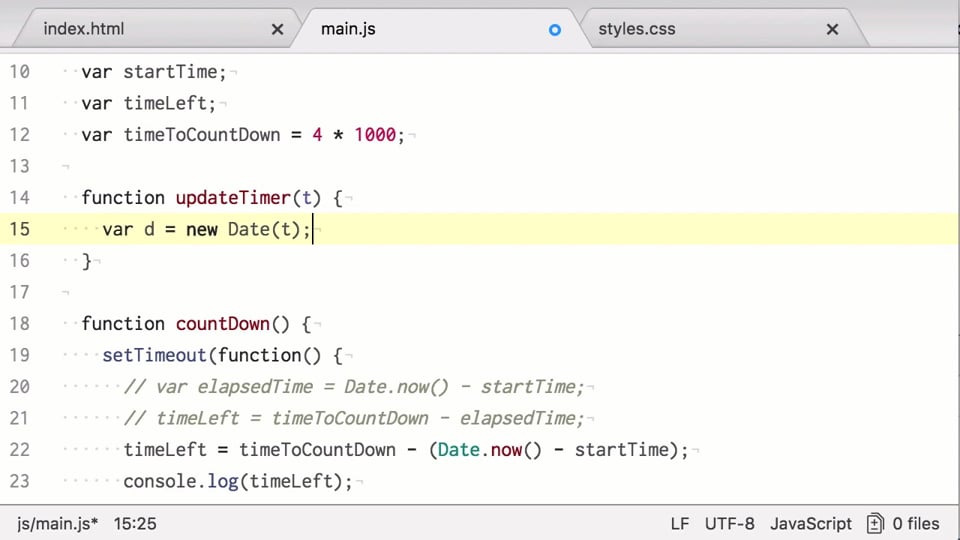
Task: Open the 0 files git status
Action: (x=915, y=524)
